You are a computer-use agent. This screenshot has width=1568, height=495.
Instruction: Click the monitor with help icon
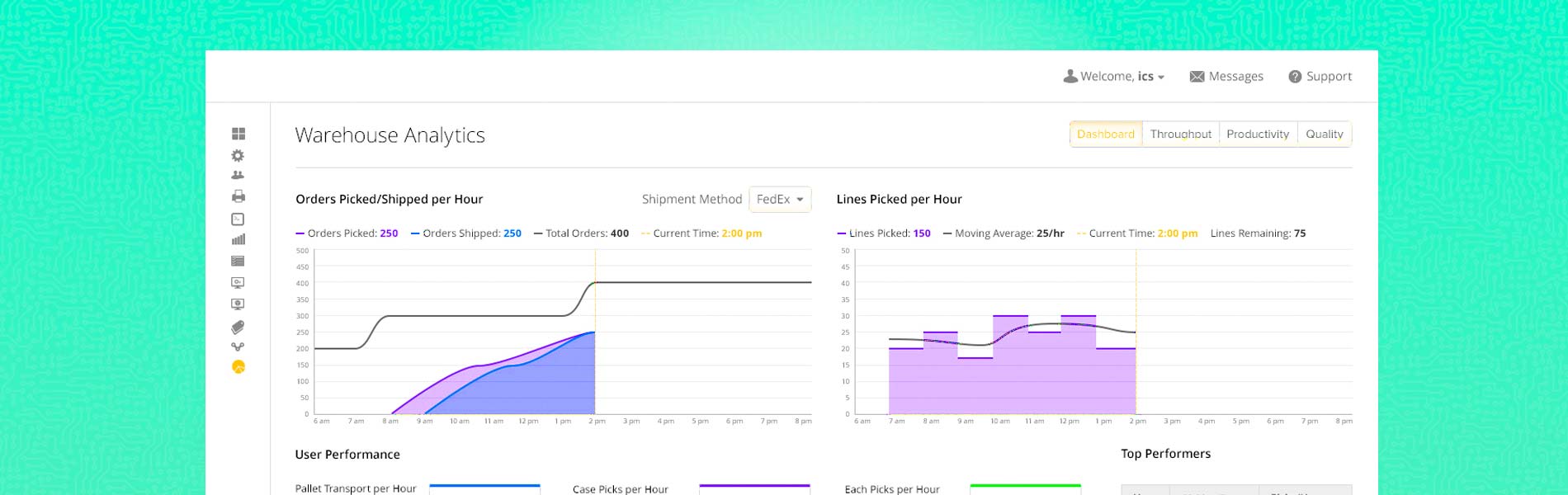click(x=239, y=304)
